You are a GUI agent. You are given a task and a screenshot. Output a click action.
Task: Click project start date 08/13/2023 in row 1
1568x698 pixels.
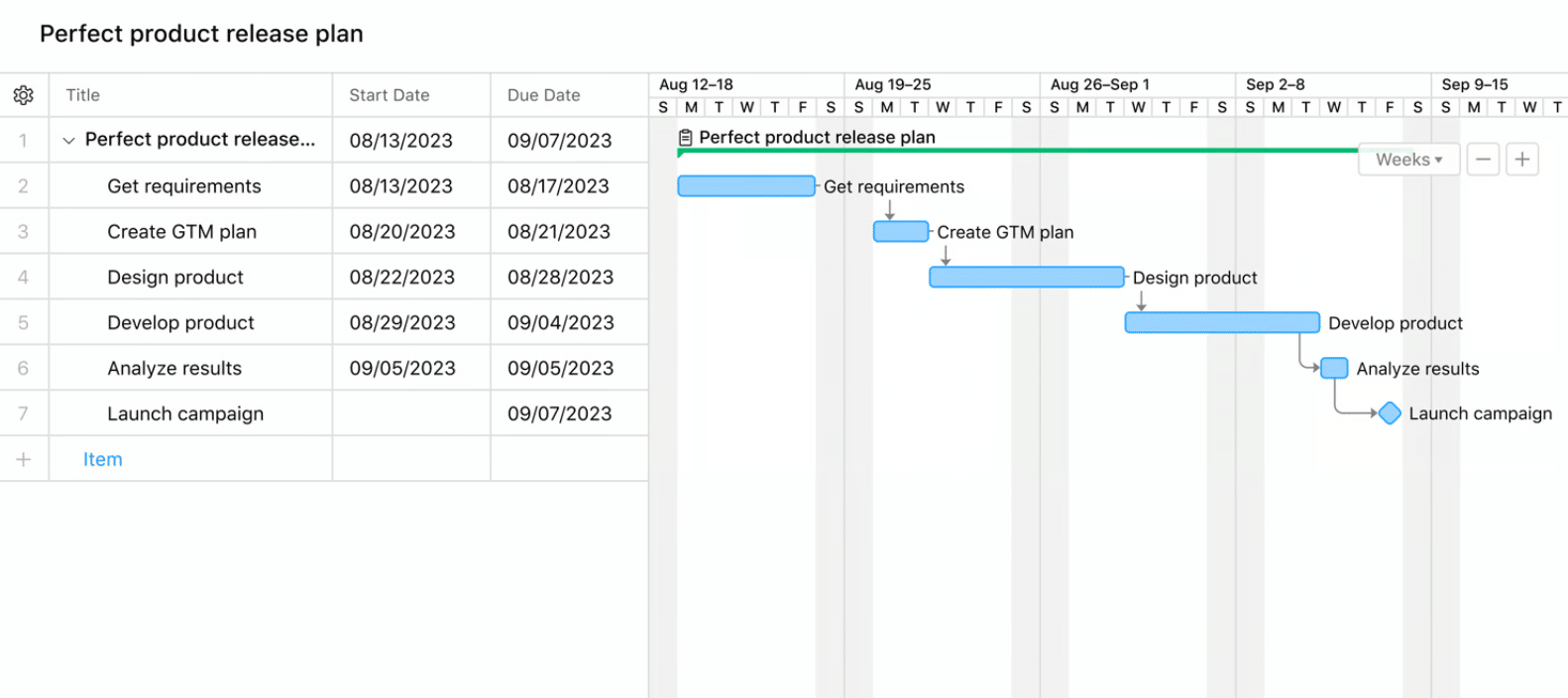click(412, 141)
